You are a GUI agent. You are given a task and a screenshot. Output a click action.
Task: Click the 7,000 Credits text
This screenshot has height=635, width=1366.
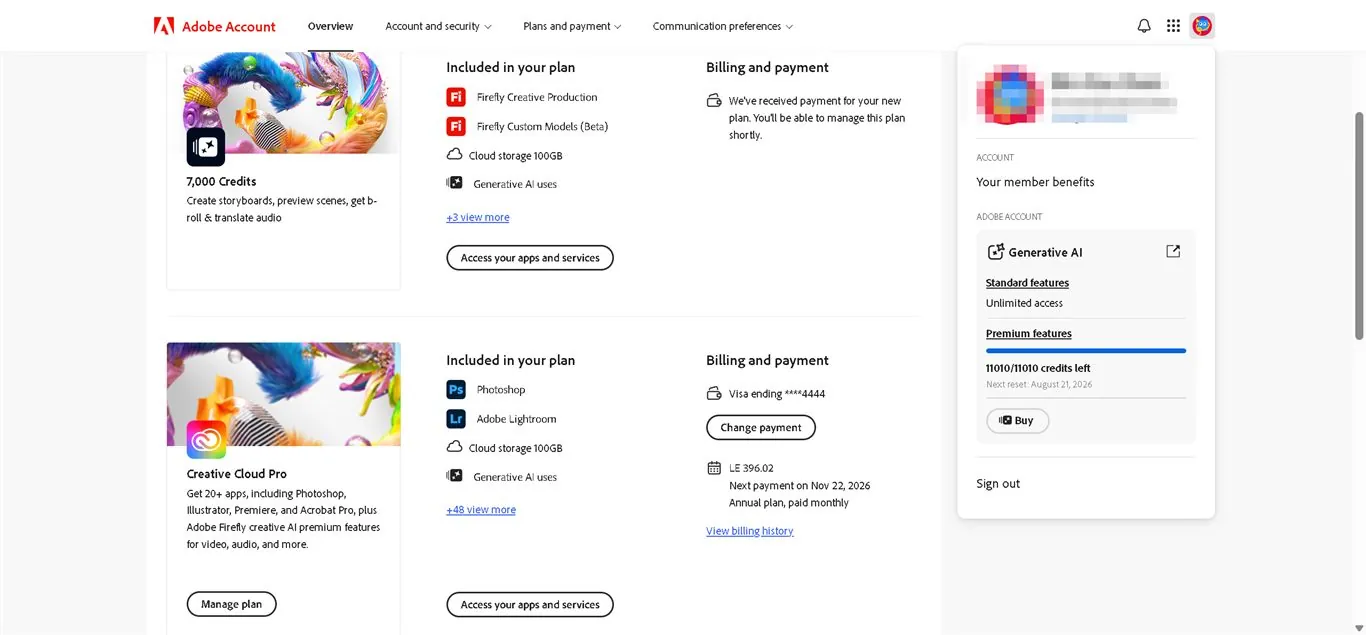(221, 182)
